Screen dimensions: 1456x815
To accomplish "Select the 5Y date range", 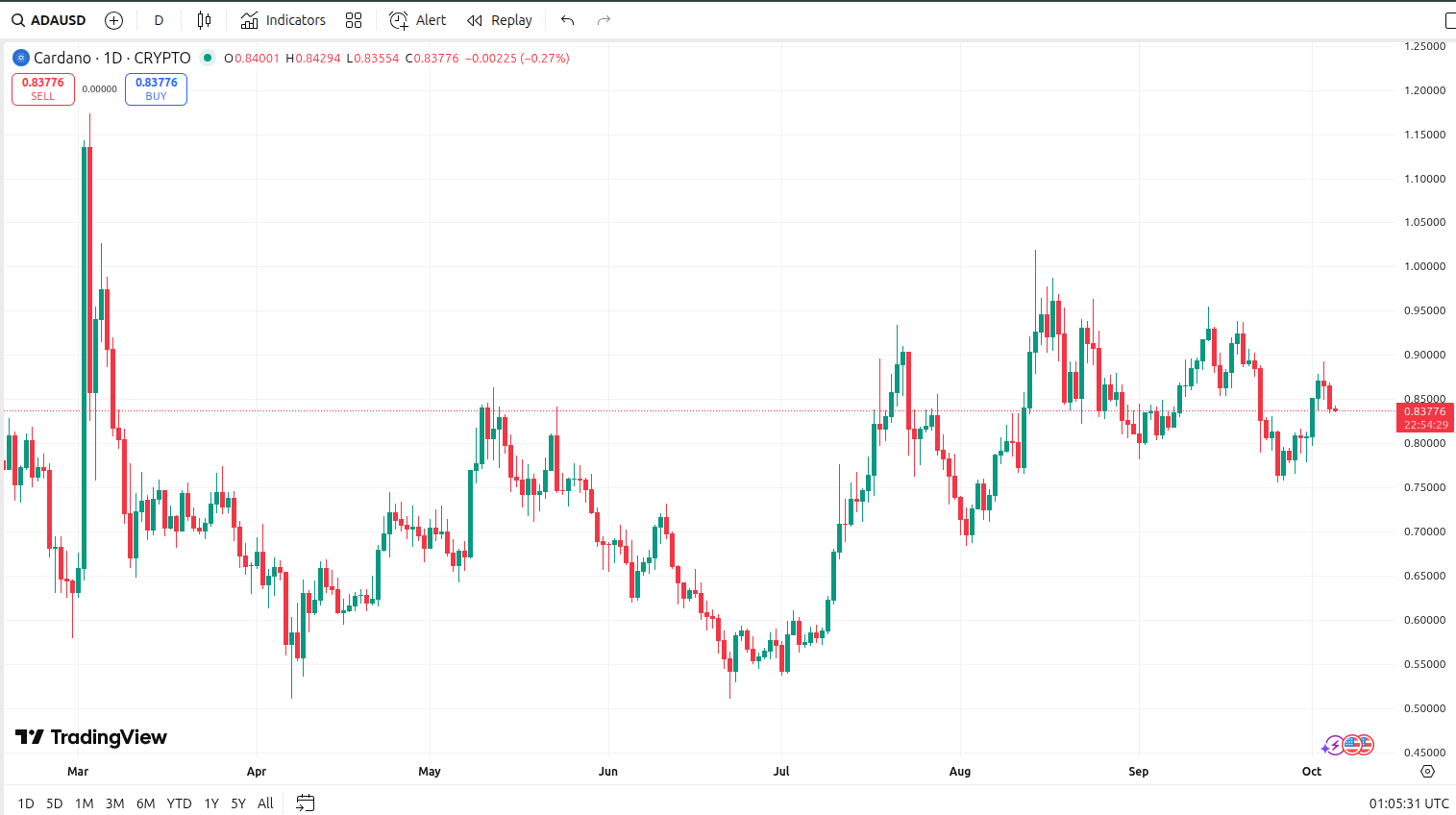I will click(x=238, y=803).
